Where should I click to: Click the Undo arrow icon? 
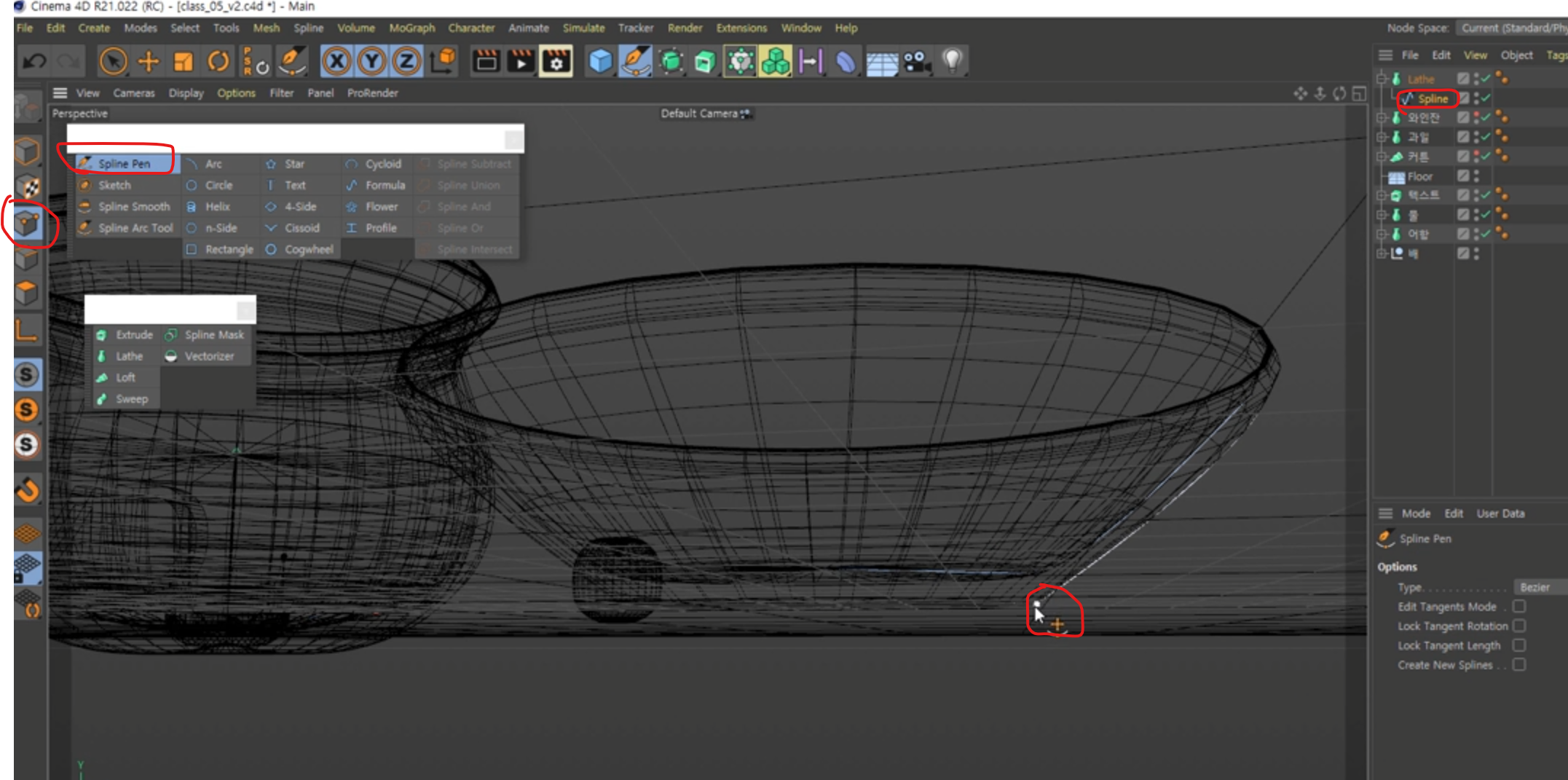point(34,62)
